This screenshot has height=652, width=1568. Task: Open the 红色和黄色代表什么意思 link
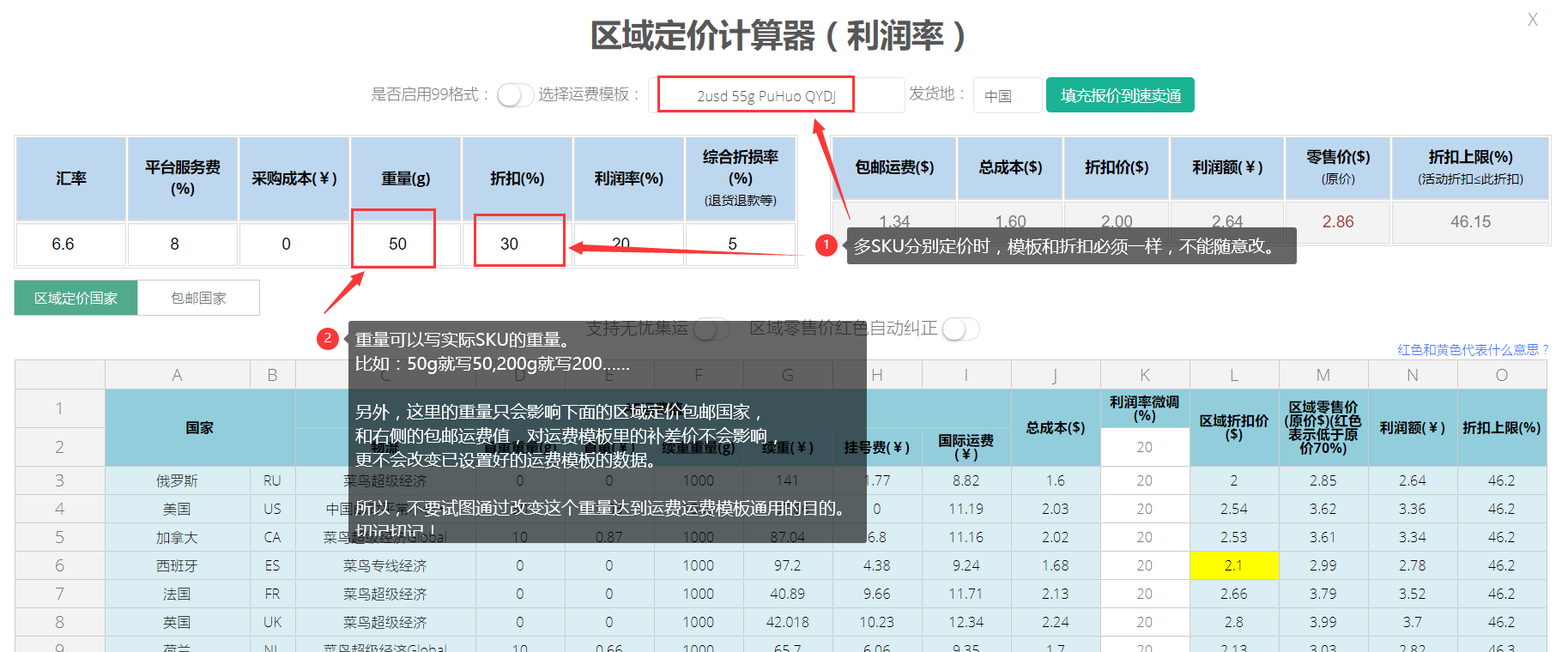(x=1473, y=350)
